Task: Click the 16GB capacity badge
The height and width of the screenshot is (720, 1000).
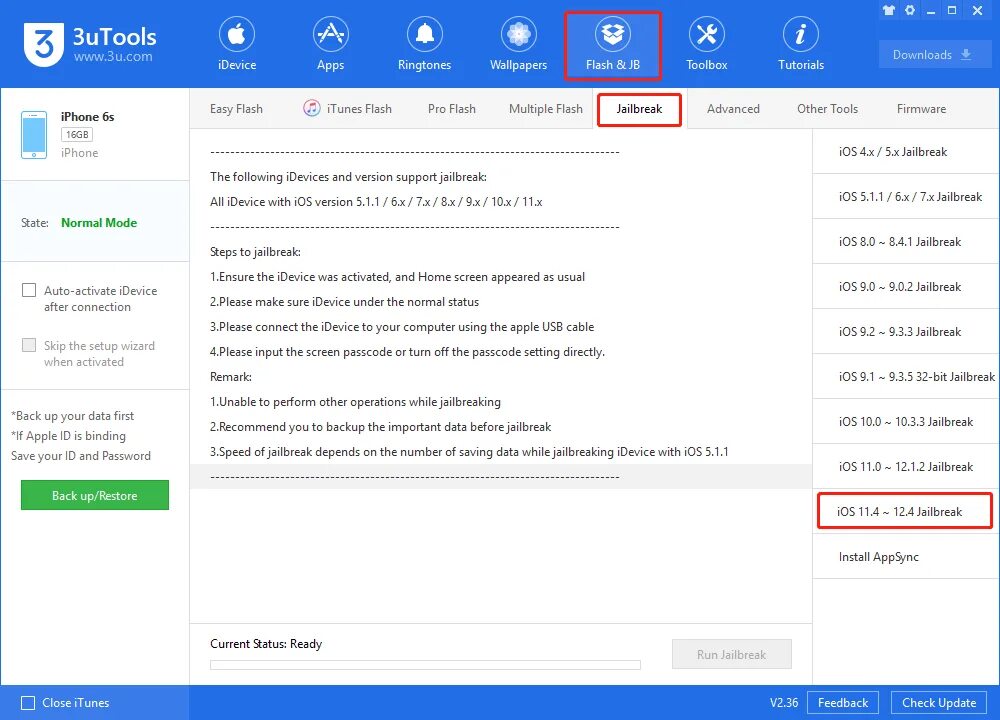Action: 77,135
